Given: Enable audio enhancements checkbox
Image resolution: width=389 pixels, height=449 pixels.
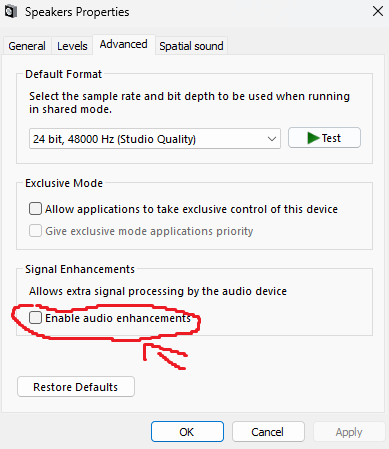Looking at the screenshot, I should (x=35, y=318).
